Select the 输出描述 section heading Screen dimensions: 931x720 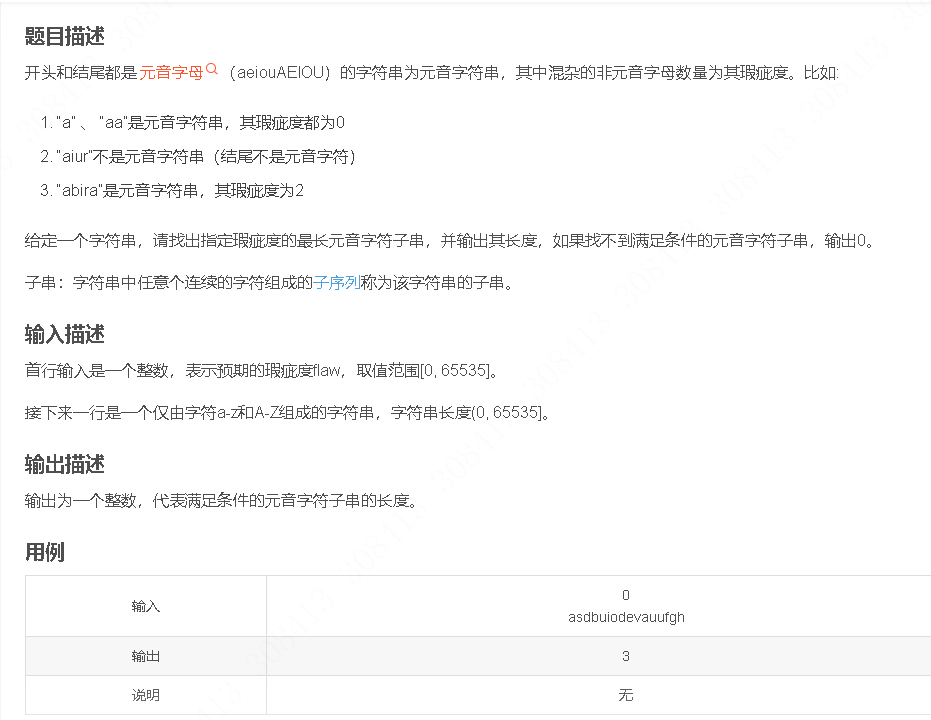[63, 464]
